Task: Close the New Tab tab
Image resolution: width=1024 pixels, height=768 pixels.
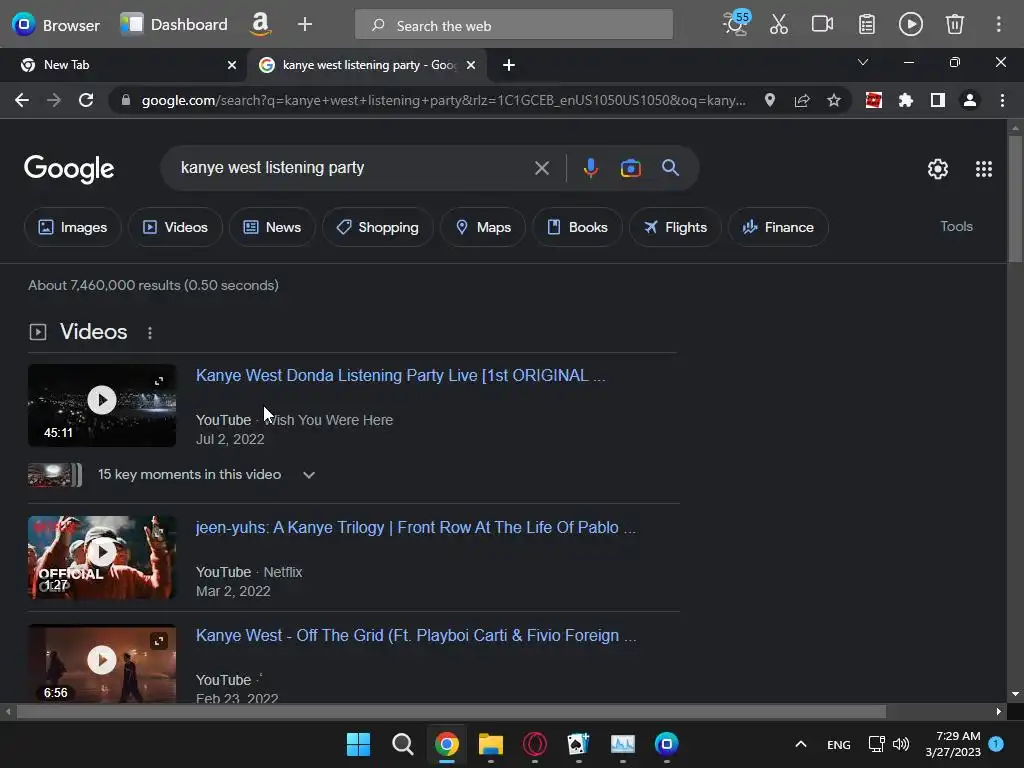Action: point(232,65)
